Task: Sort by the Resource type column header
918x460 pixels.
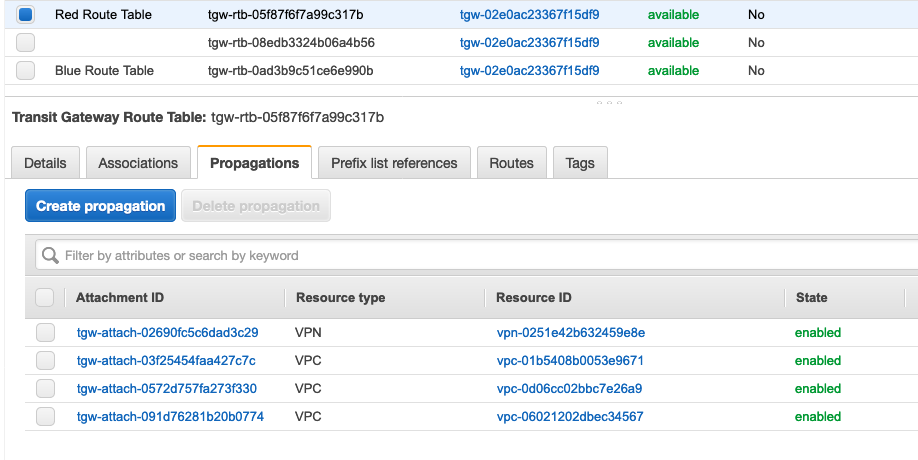Action: click(x=340, y=298)
